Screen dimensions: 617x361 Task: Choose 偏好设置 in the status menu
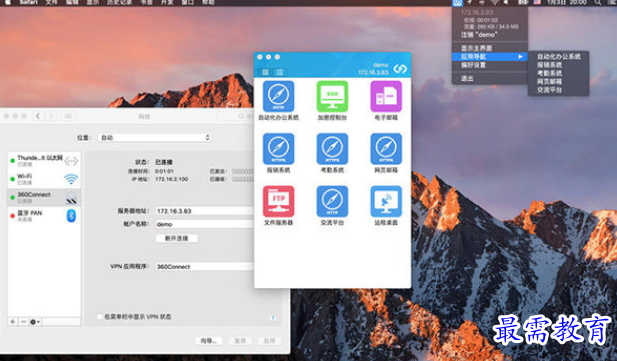point(473,65)
